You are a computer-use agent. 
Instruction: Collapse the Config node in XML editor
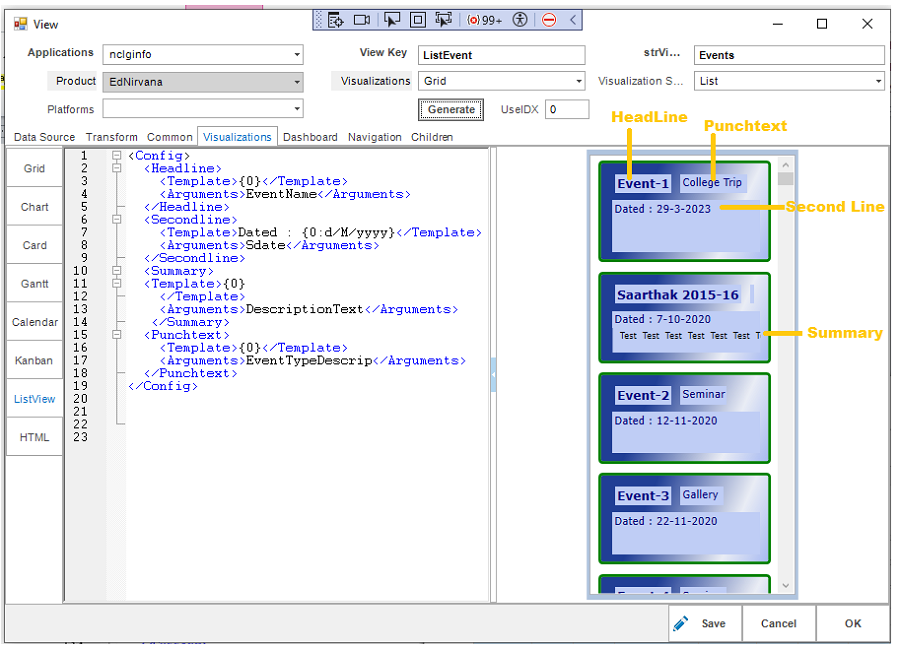(117, 156)
